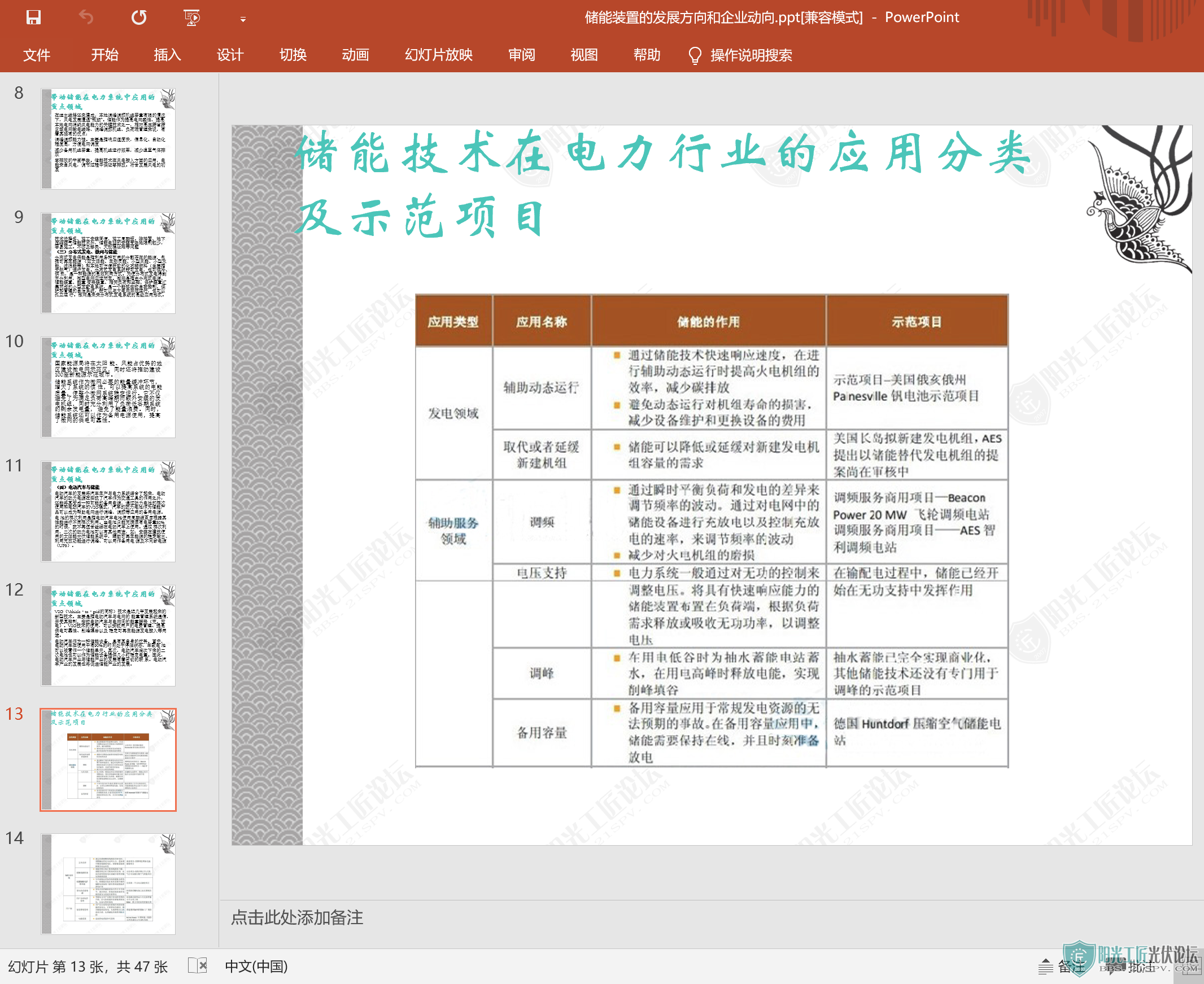Select slide 10 thumbnail

pos(108,387)
